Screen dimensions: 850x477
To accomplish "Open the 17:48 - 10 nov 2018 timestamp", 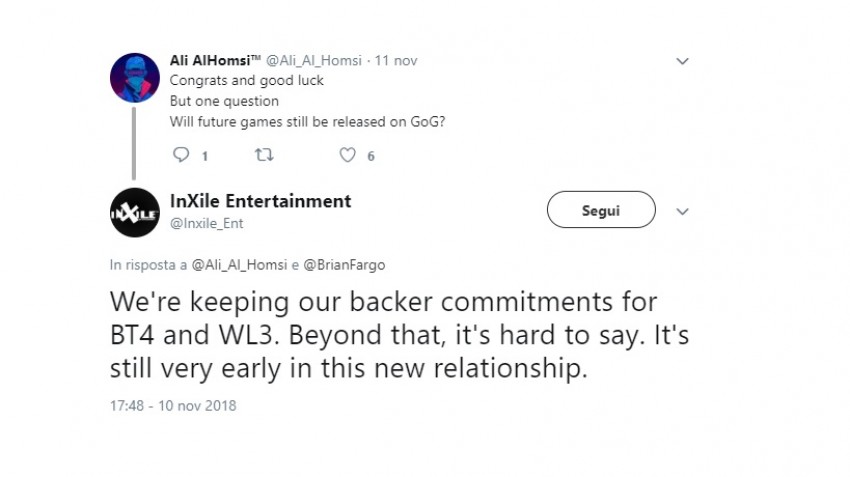I will click(x=173, y=405).
